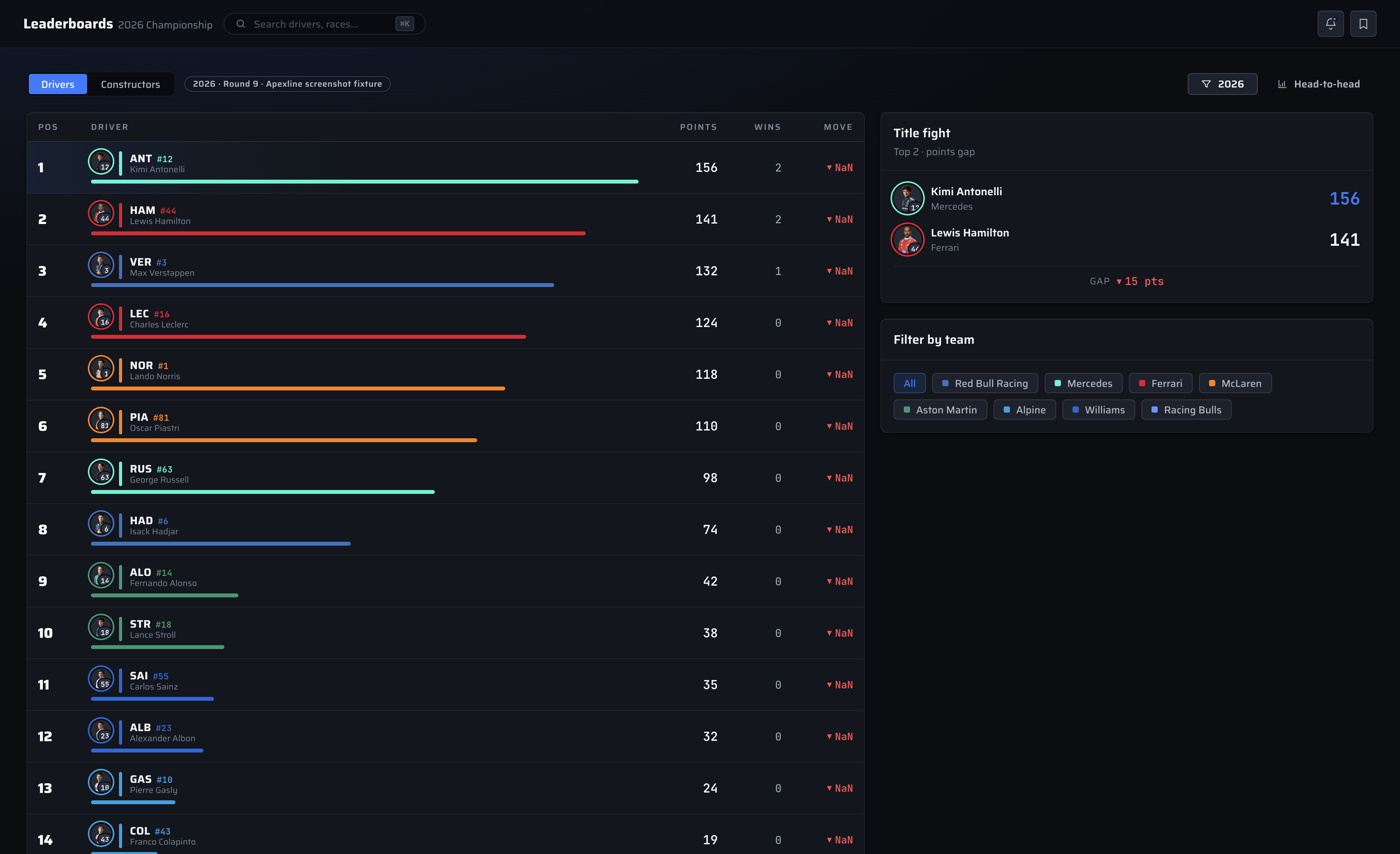Switch to the Drivers tab
The height and width of the screenshot is (854, 1400).
[x=58, y=84]
